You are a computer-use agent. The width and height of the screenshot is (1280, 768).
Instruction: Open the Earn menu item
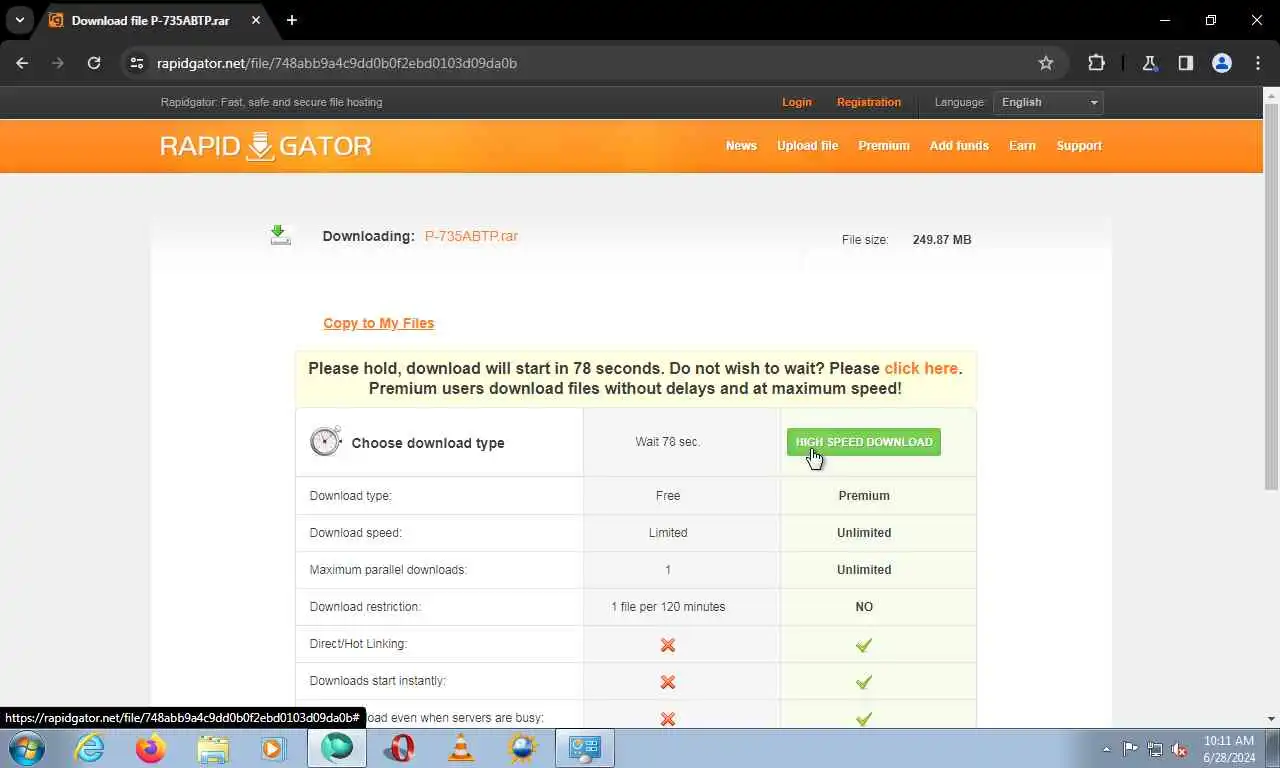point(1022,146)
